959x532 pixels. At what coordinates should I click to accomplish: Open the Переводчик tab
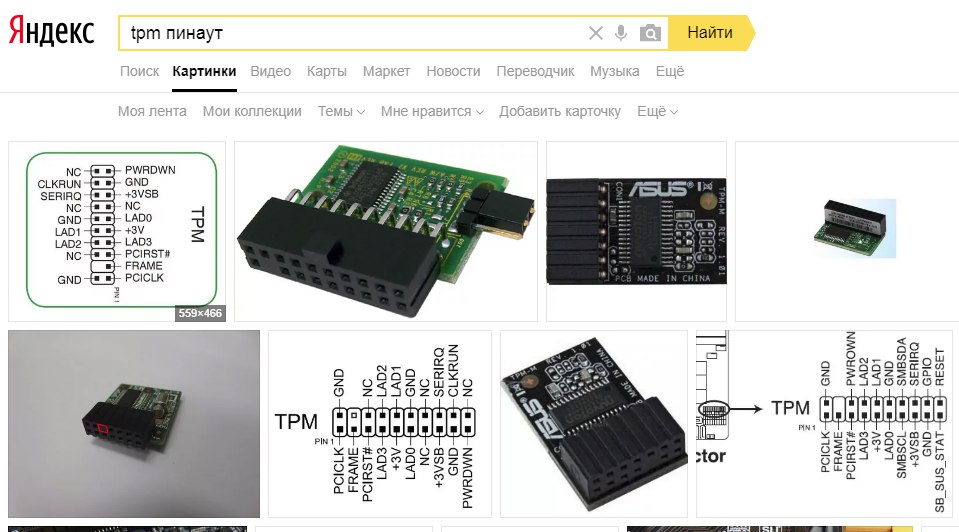[535, 72]
